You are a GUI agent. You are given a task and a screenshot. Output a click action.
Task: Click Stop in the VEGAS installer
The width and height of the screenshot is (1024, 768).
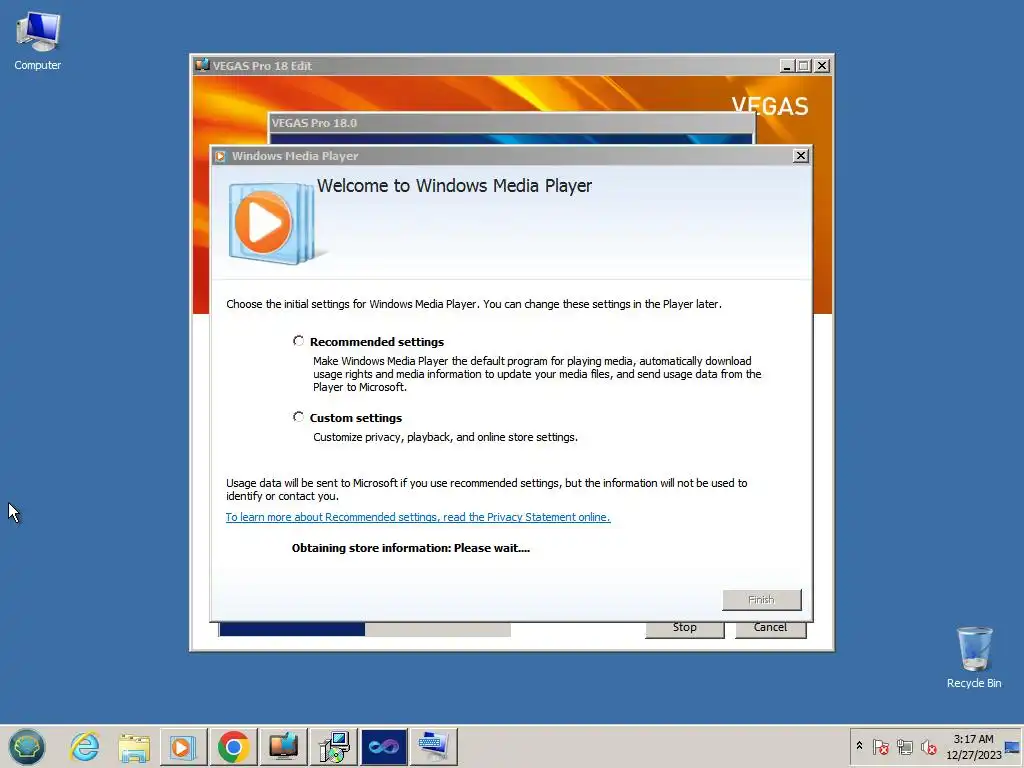pos(684,628)
